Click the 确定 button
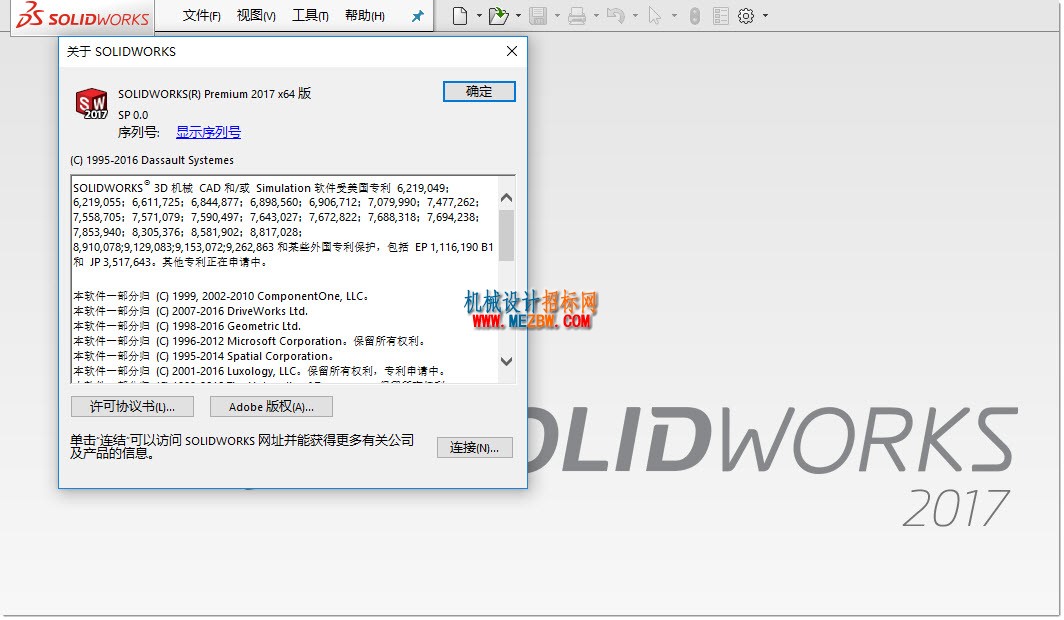The width and height of the screenshot is (1064, 620). (x=479, y=92)
